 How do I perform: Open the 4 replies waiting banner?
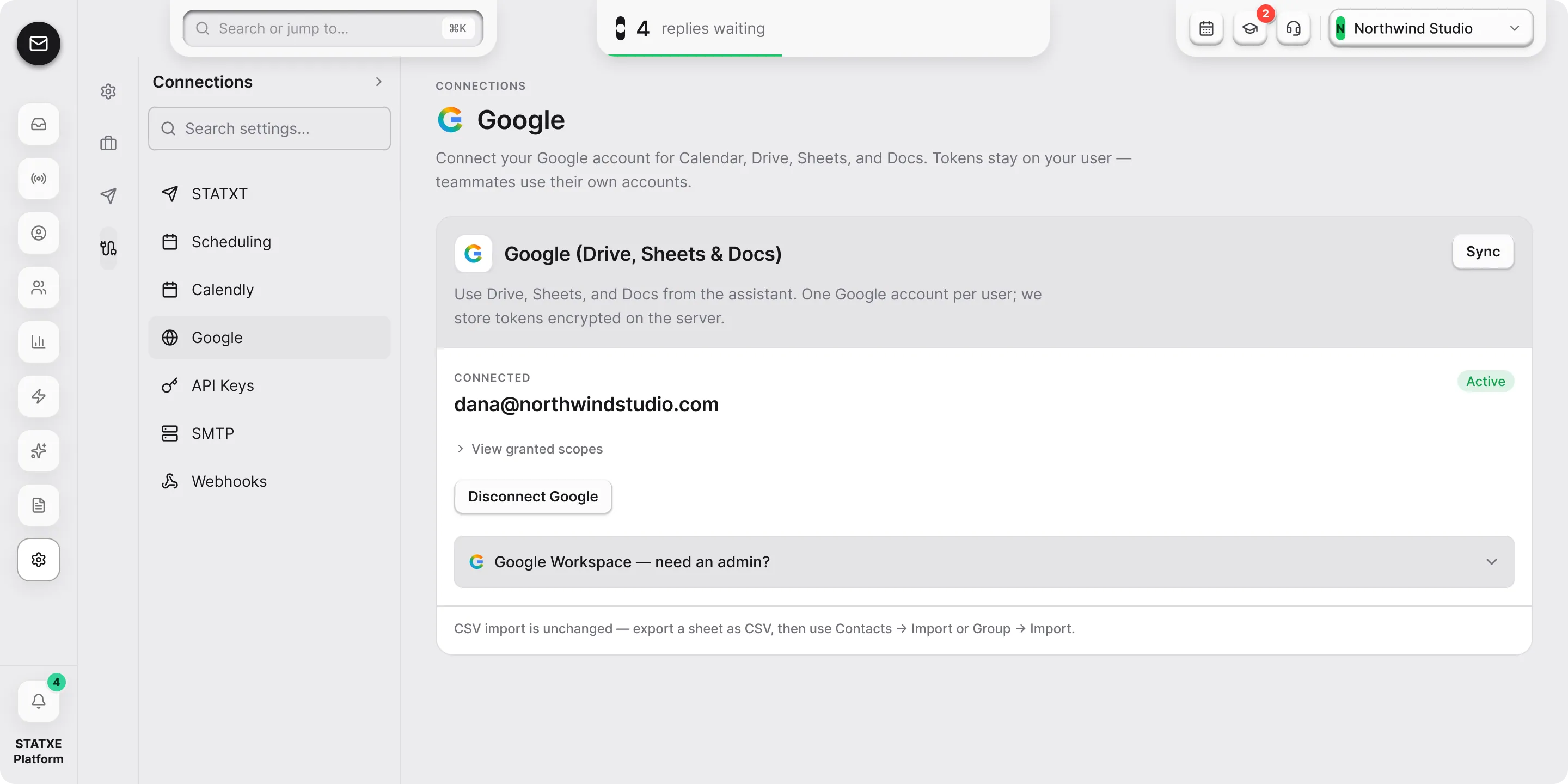(x=822, y=28)
